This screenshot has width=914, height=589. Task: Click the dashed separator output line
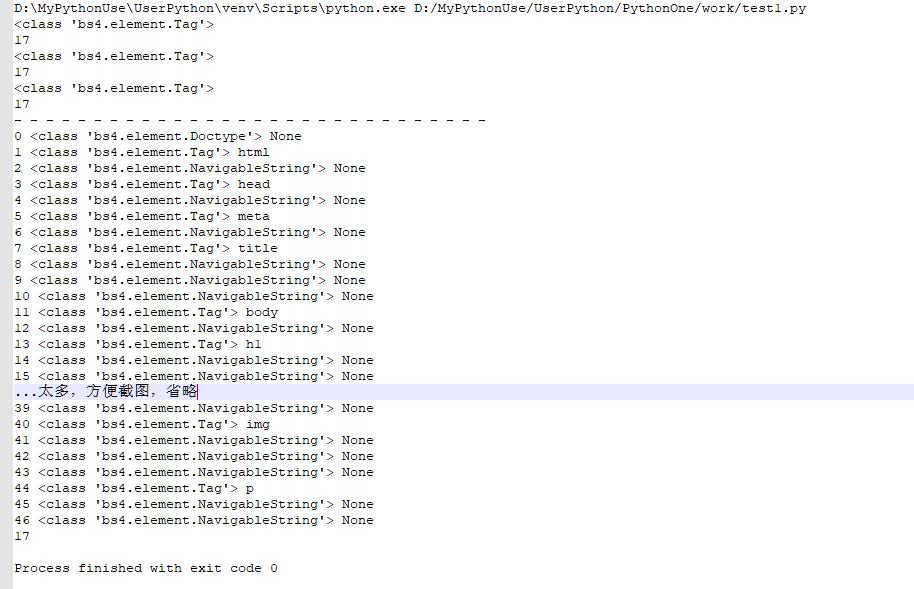point(249,121)
